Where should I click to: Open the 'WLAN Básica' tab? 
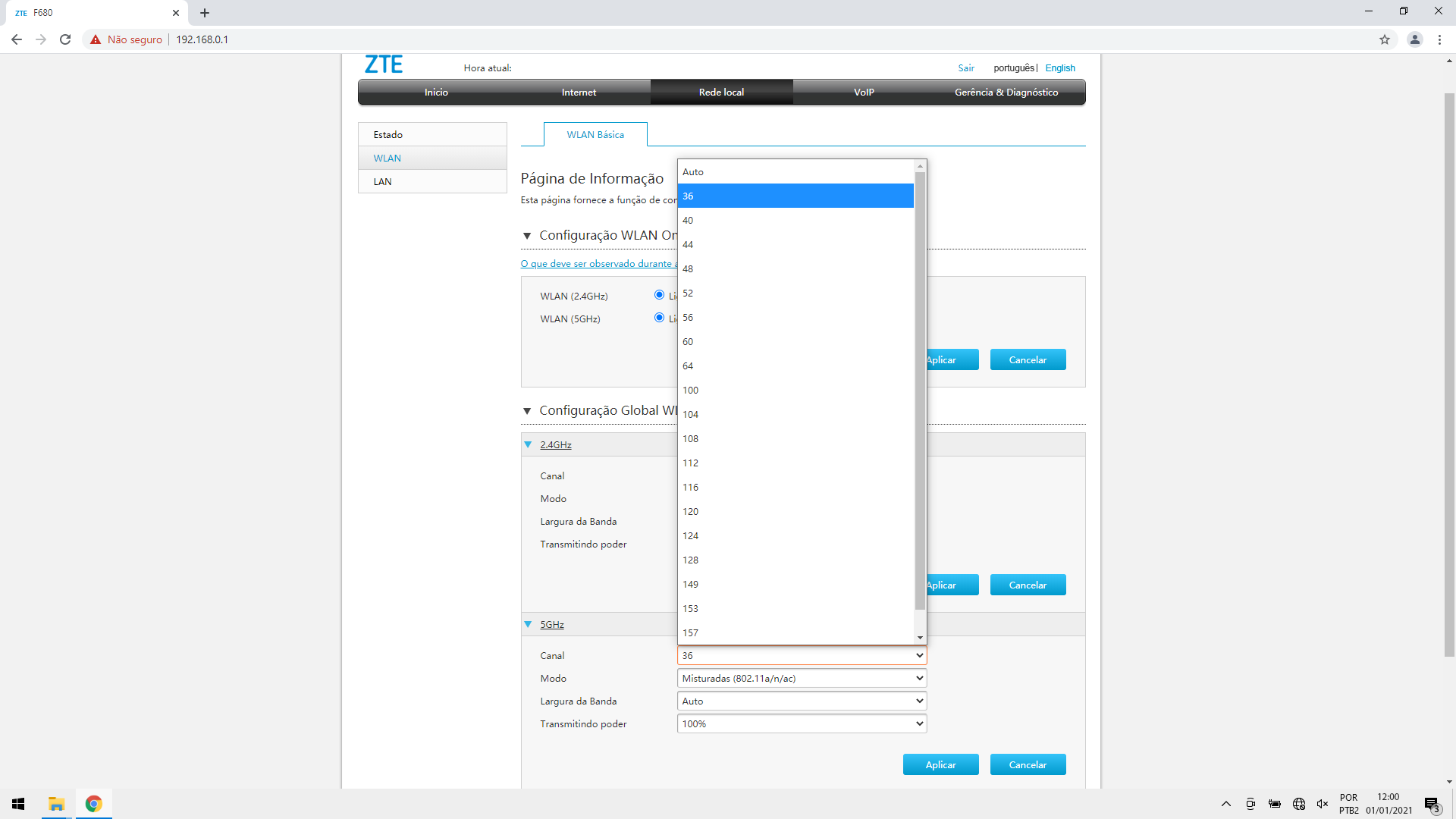(595, 134)
